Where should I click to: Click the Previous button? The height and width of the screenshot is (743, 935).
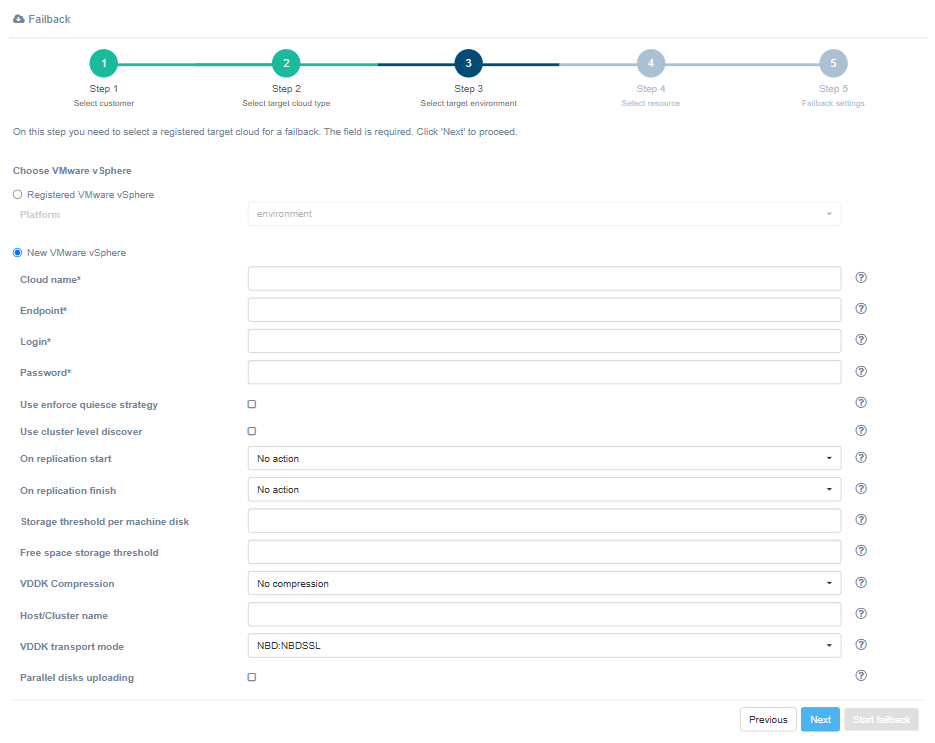tap(768, 720)
